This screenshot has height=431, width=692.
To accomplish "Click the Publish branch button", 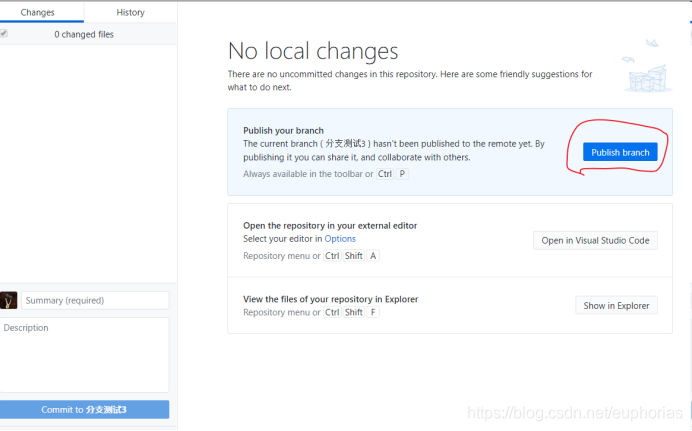I will click(620, 152).
